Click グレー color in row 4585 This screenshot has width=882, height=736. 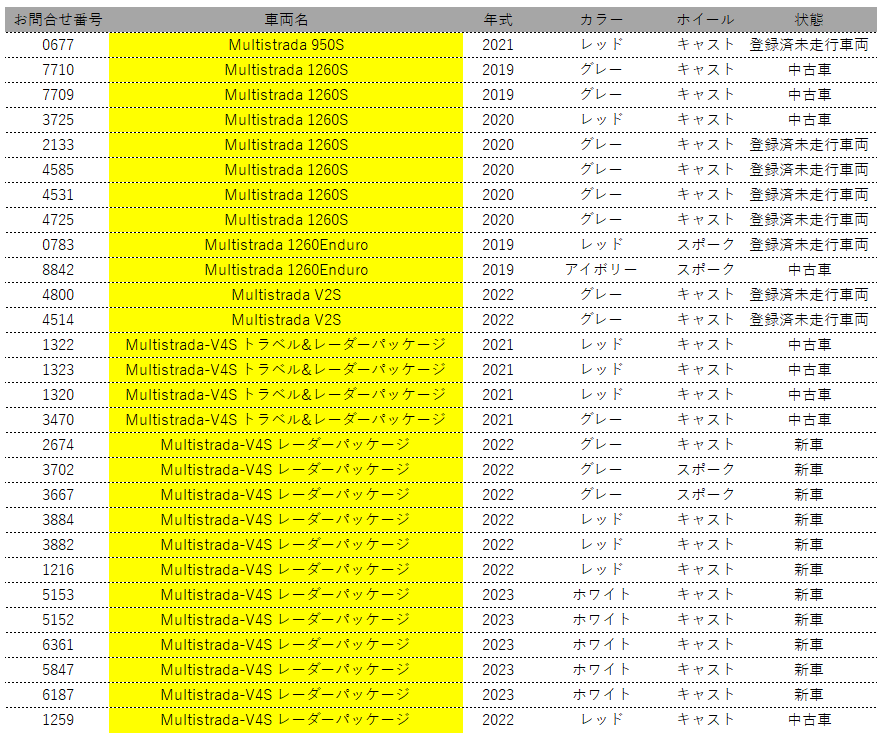point(601,170)
